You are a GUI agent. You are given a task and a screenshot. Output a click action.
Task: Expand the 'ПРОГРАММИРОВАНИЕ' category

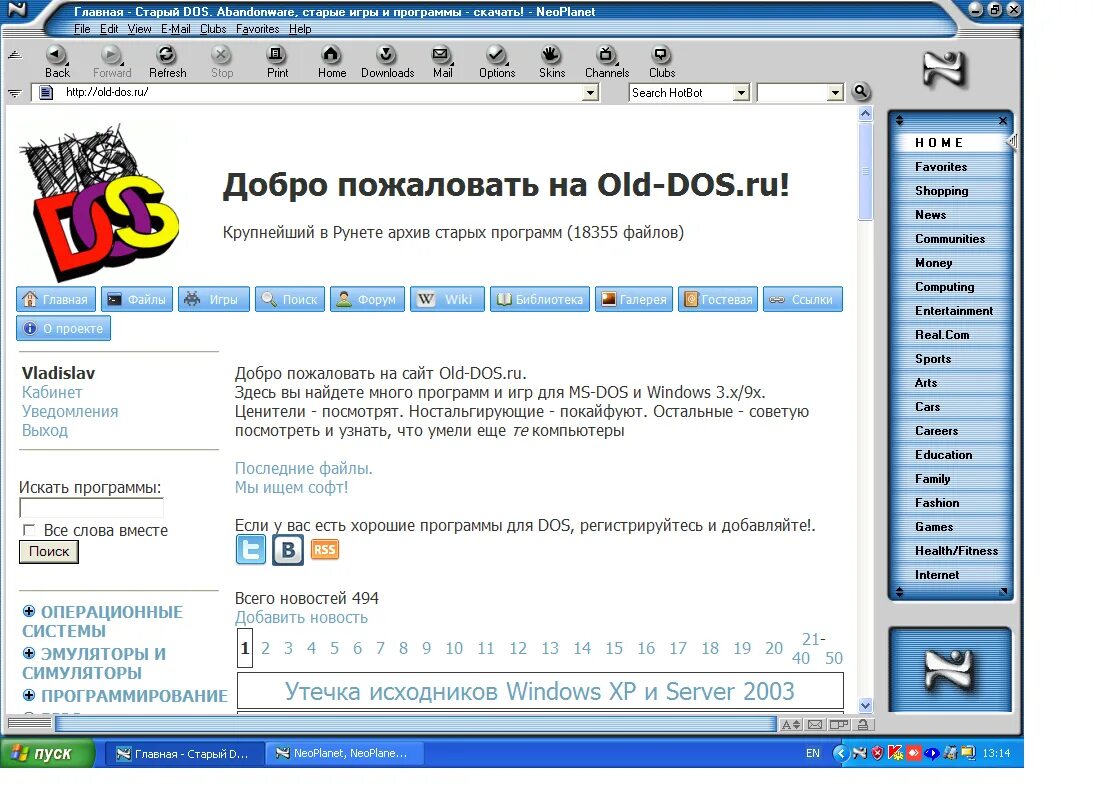pyautogui.click(x=29, y=695)
